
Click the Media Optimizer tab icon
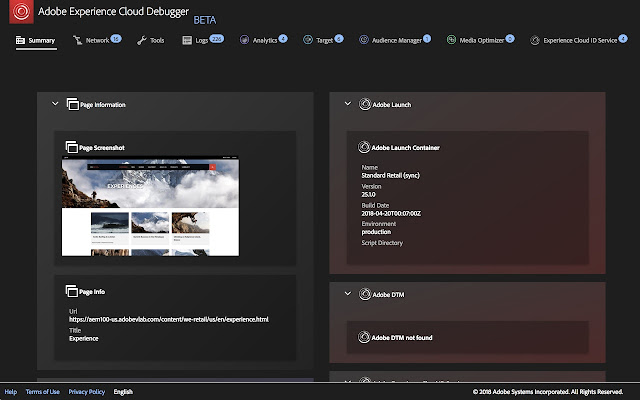tap(451, 40)
